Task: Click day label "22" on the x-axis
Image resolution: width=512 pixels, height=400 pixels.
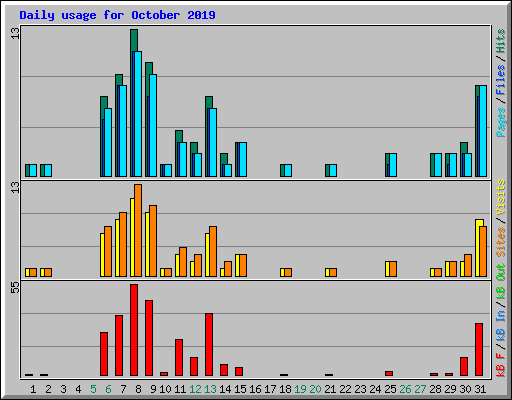Action: 345,389
